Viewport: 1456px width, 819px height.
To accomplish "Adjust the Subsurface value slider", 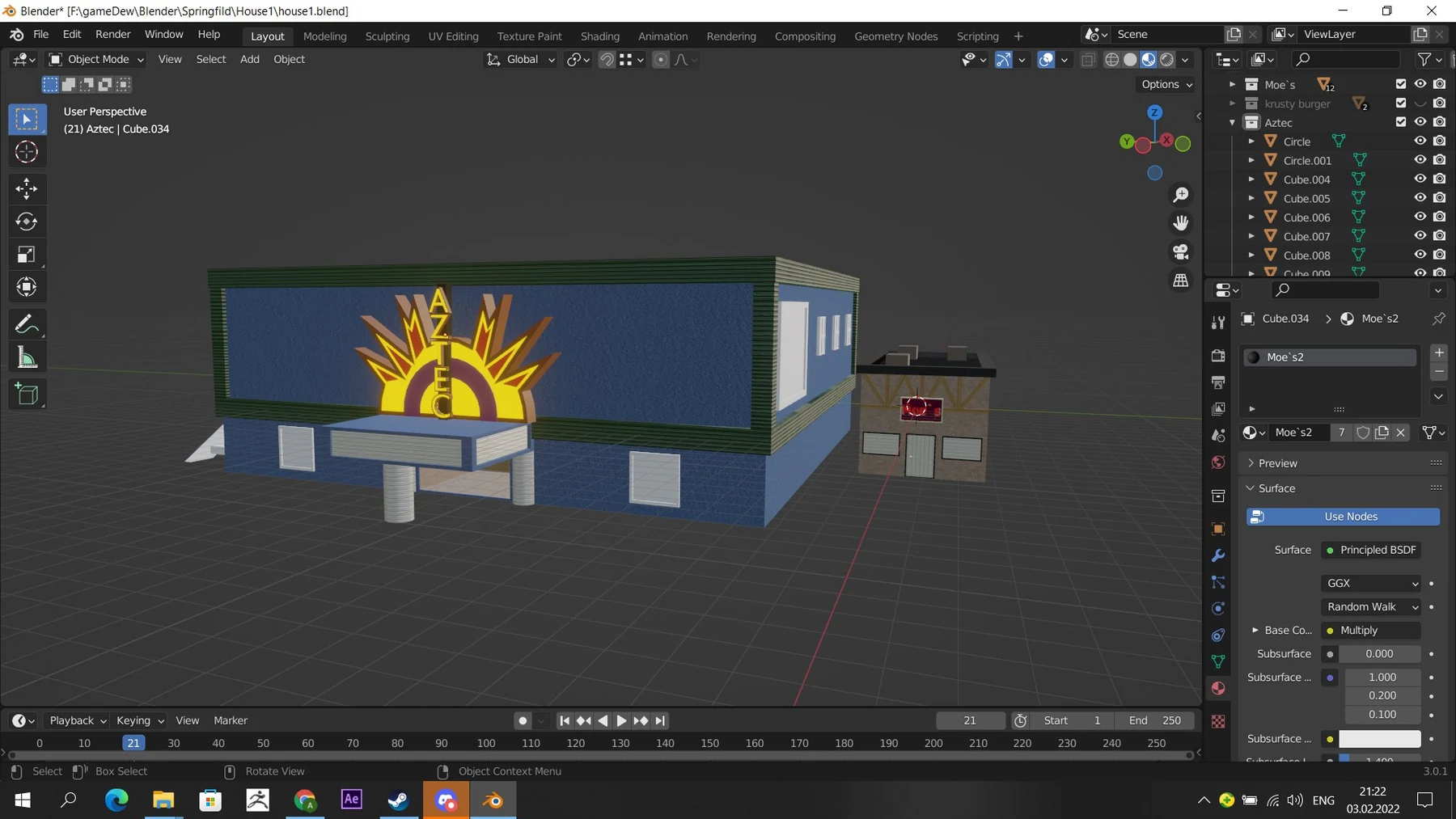I will pos(1379,653).
